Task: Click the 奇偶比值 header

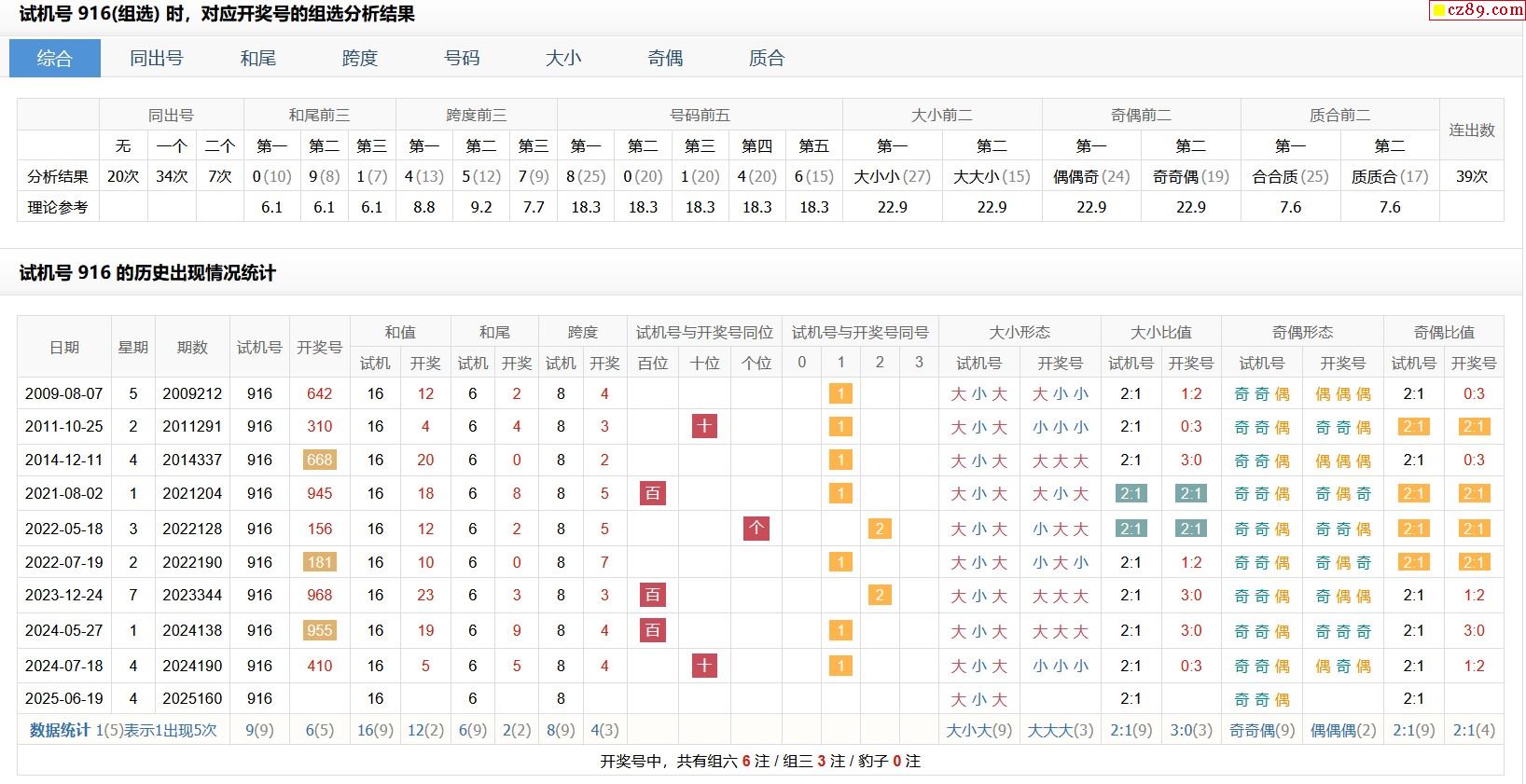Action: tap(1444, 332)
